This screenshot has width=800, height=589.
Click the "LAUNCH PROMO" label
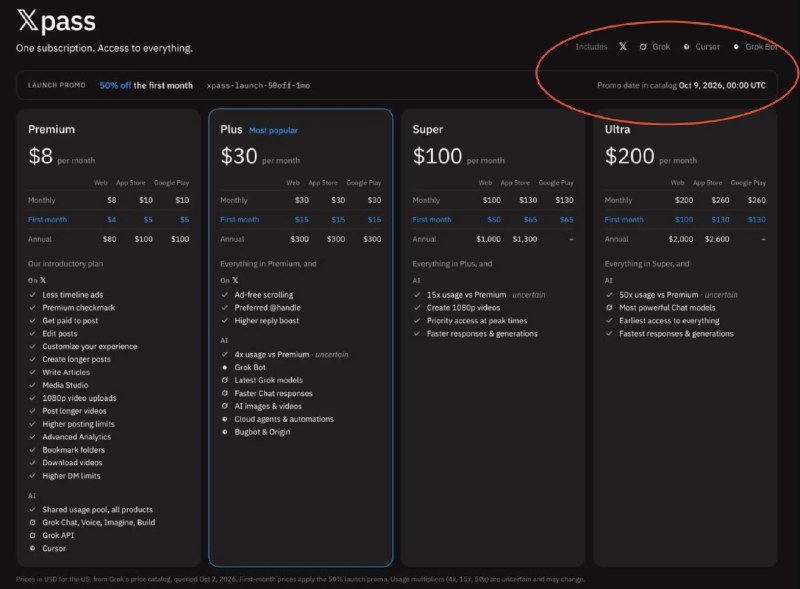pos(57,85)
